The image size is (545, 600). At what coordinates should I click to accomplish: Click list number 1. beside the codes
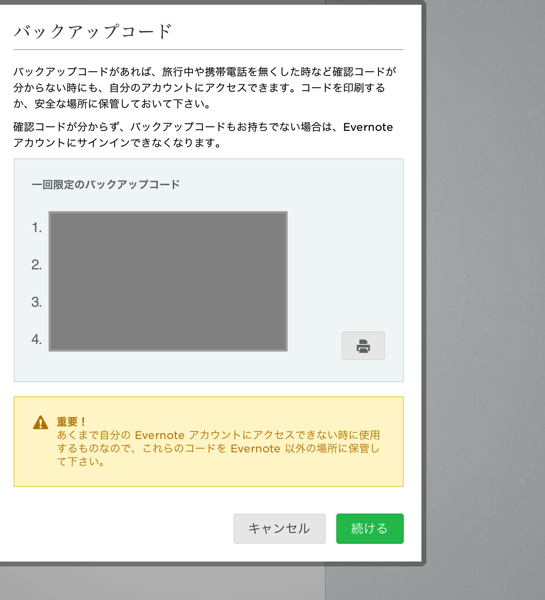tap(37, 228)
